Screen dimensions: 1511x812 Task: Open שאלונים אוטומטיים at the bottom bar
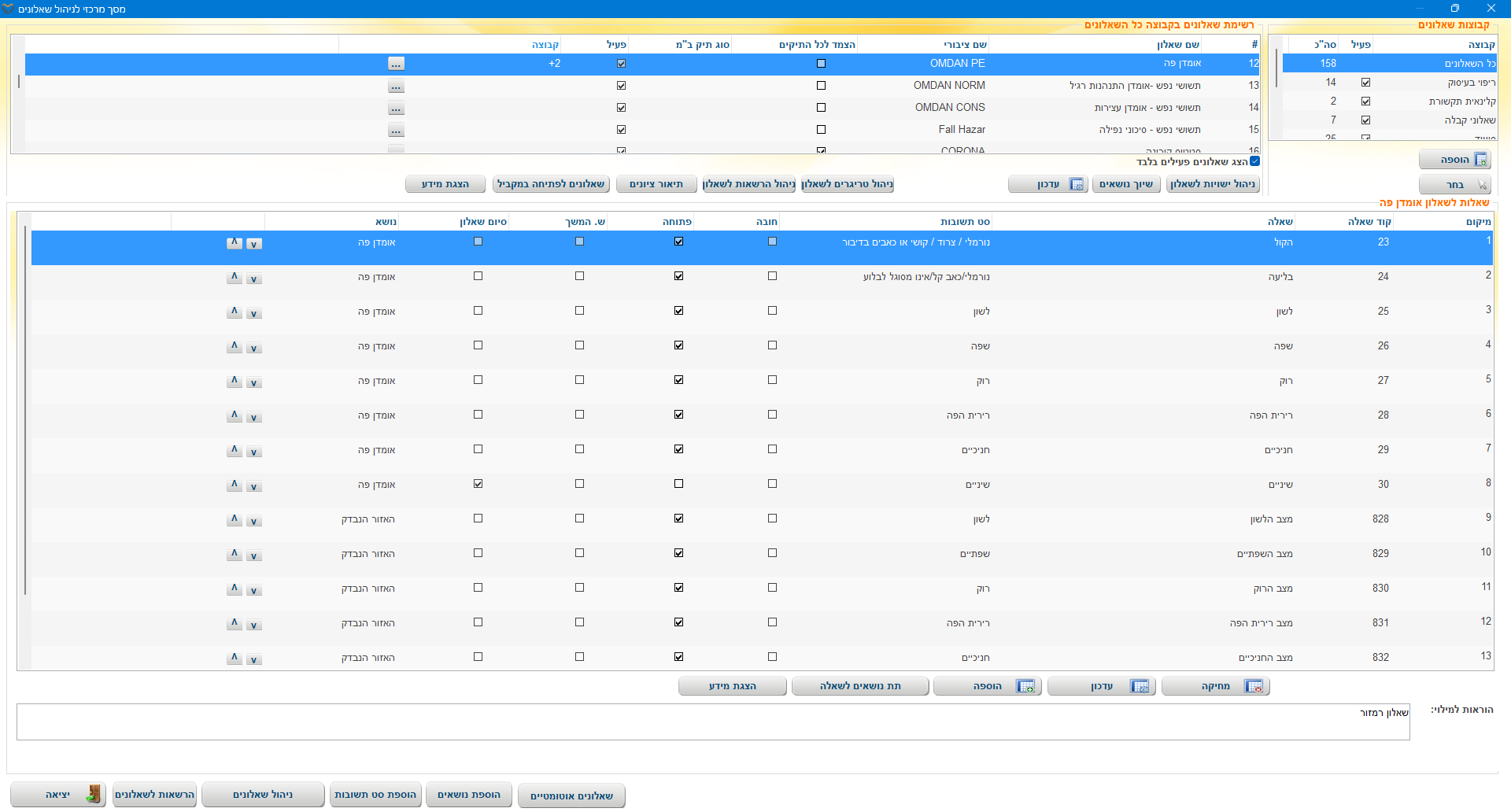pos(571,795)
